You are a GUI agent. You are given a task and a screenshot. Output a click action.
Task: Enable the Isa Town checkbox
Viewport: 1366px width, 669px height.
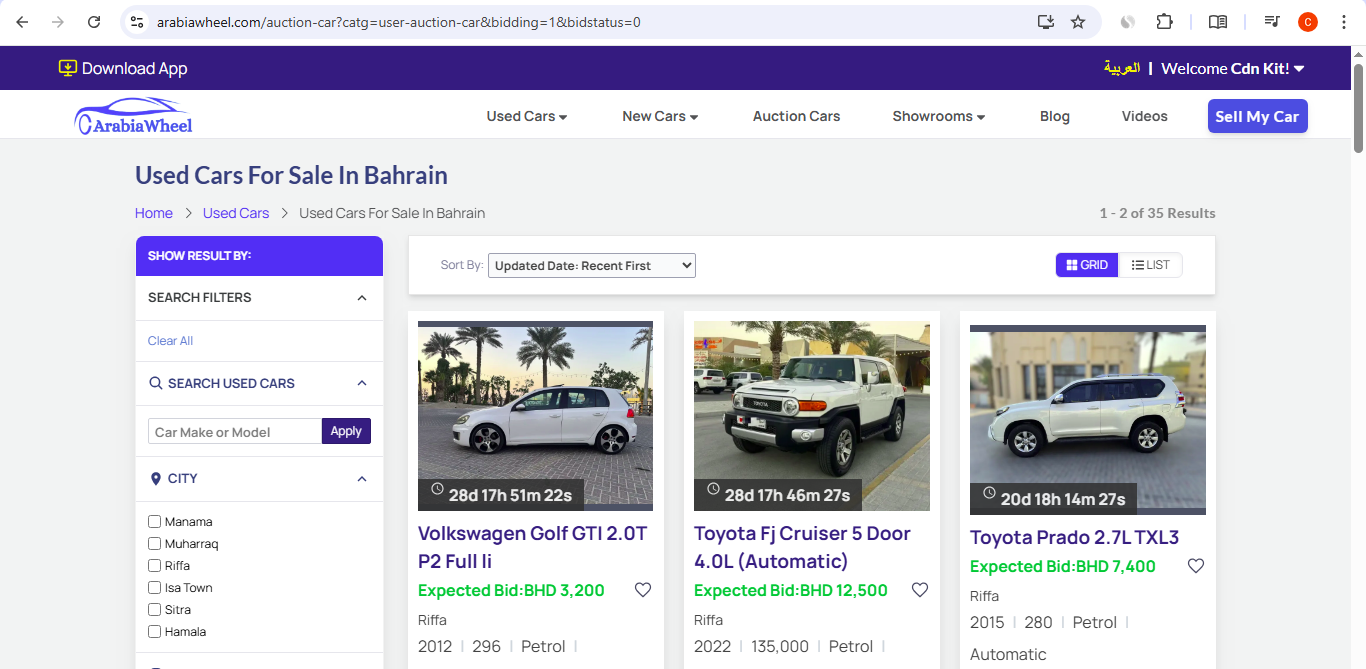[155, 588]
